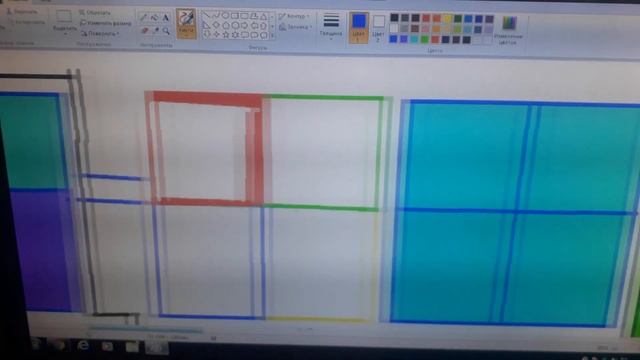640x360 pixels.
Task: Select the Pencil tool
Action: (144, 18)
